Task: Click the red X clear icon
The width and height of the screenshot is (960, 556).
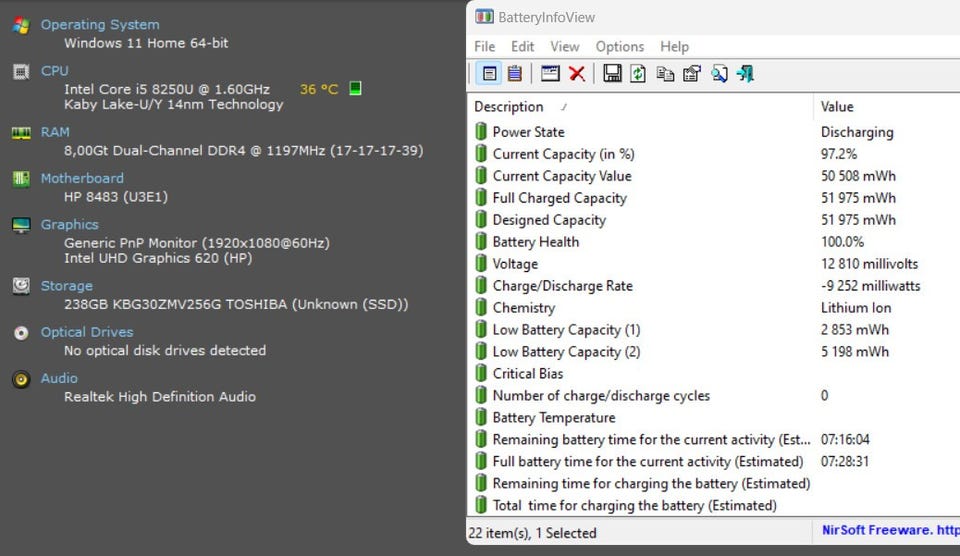Action: (577, 74)
